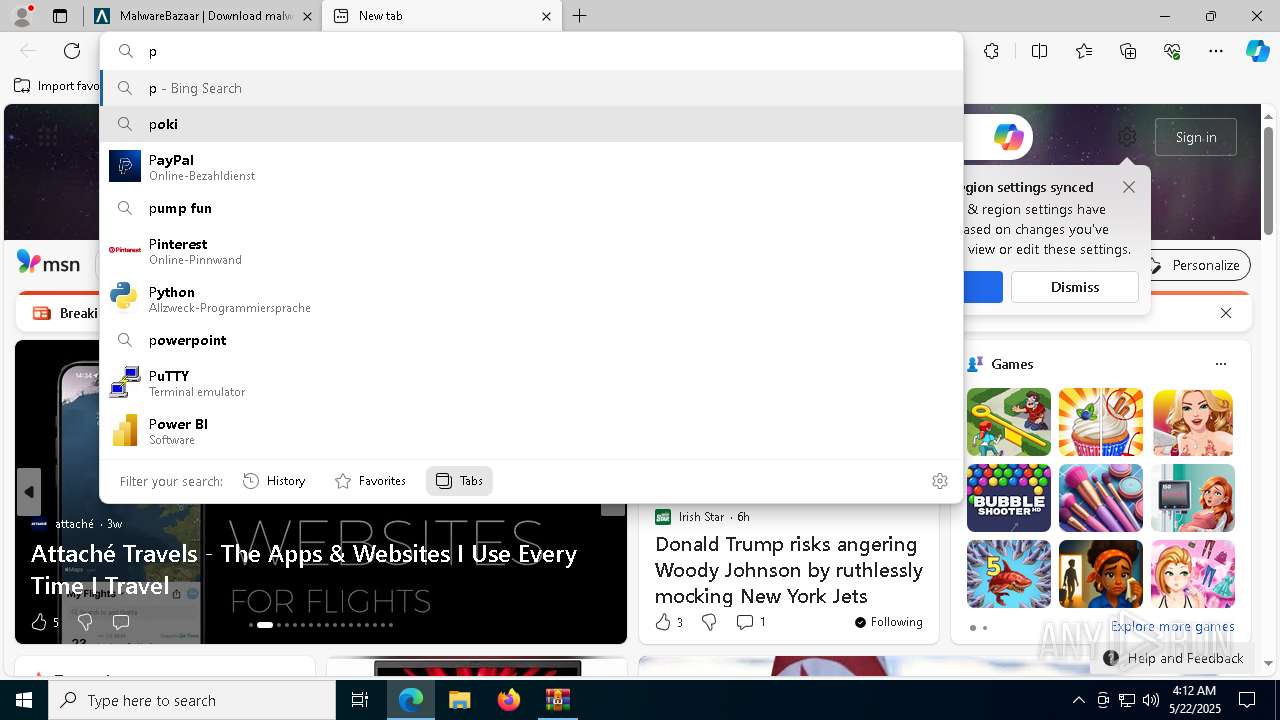Click the Copilot icon in MSN search box
This screenshot has height=720, width=1280.
click(1008, 137)
